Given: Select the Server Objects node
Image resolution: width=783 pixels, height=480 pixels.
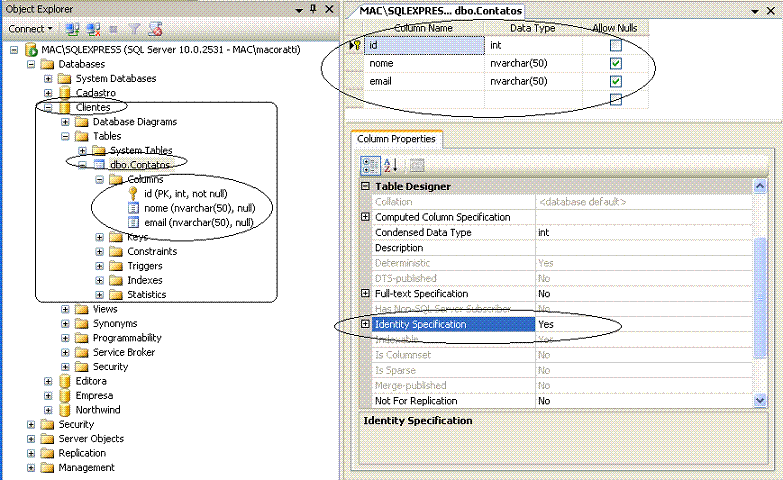Looking at the screenshot, I should click(91, 439).
